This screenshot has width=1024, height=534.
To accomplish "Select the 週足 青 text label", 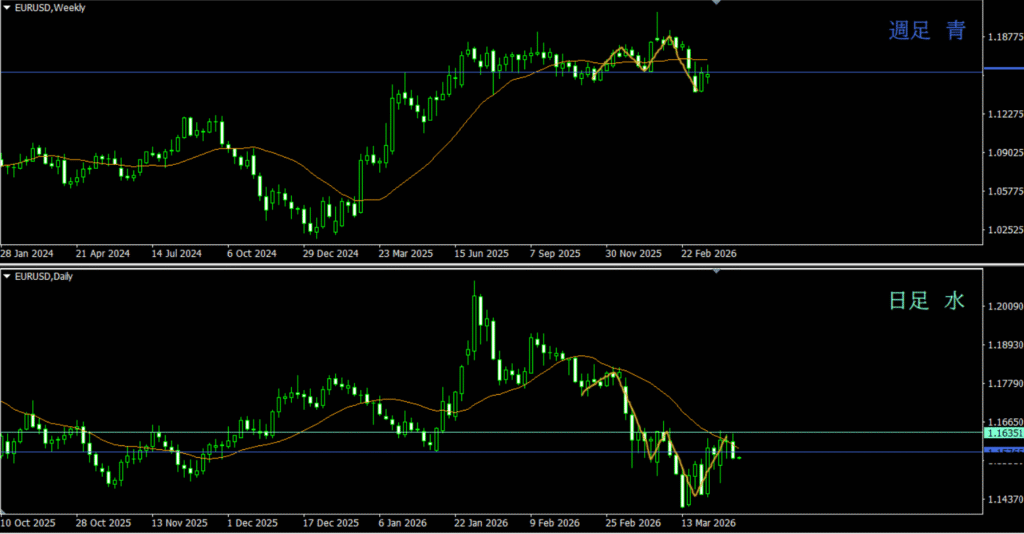I will [927, 31].
